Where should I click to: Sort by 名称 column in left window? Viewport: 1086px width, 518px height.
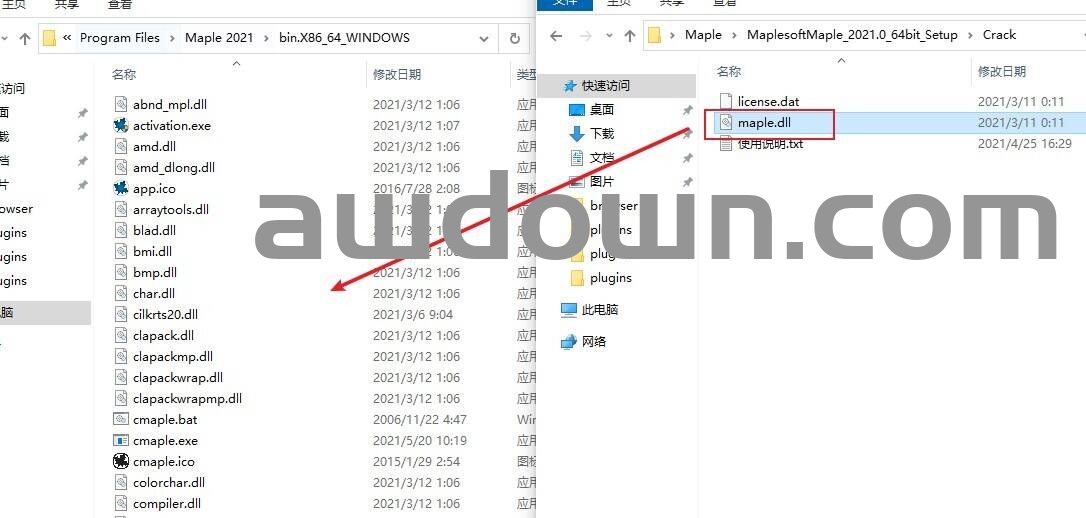click(124, 75)
